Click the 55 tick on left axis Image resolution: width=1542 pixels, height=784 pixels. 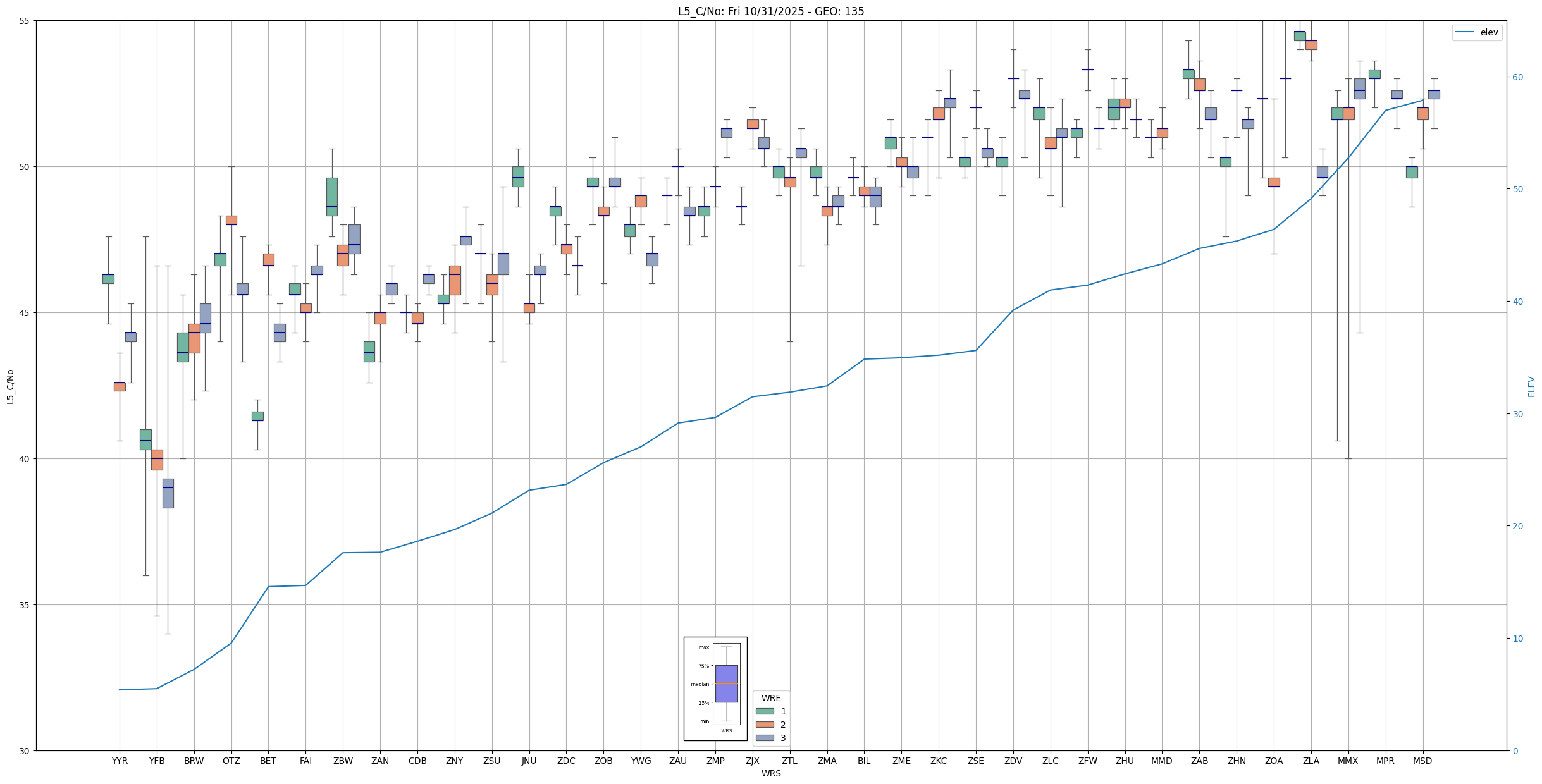25,21
